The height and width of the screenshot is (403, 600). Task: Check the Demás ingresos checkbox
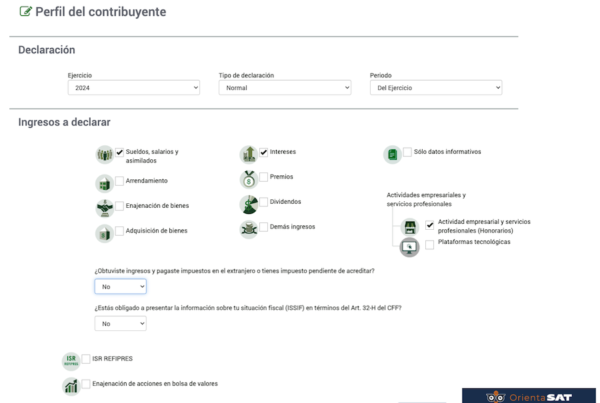[x=264, y=227]
